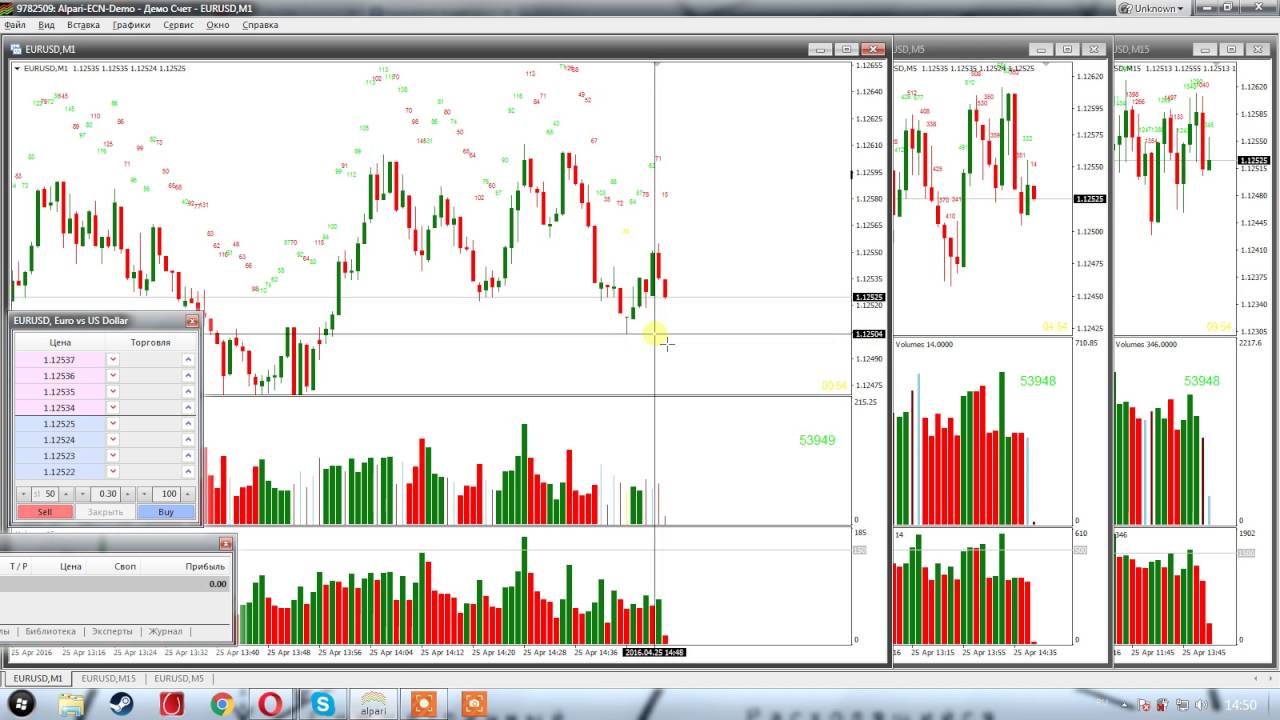Image resolution: width=1280 pixels, height=720 pixels.
Task: Click the red down chevron beside 1.12534
Action: pos(113,407)
